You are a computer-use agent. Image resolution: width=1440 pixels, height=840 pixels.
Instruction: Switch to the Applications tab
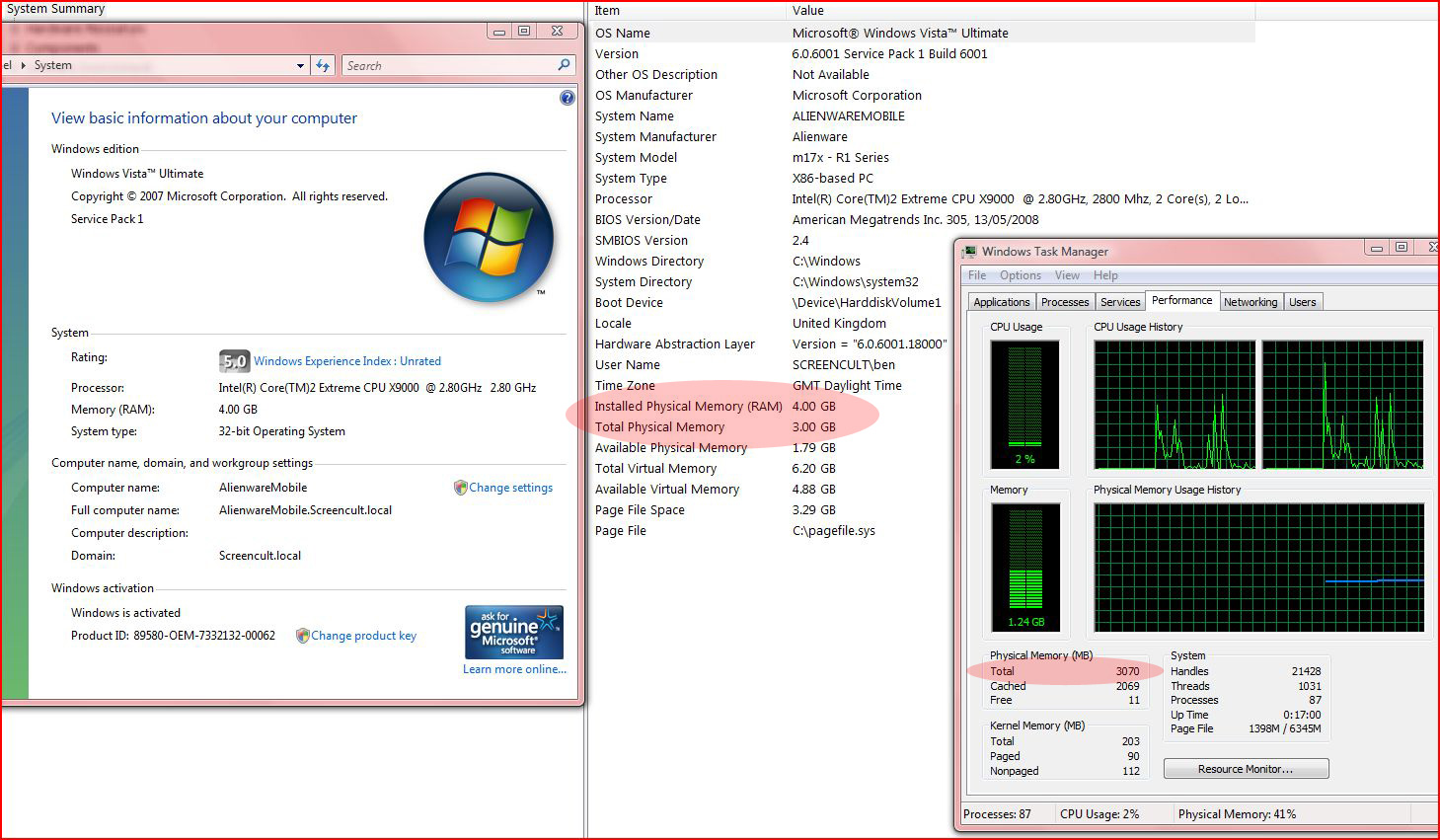[x=1001, y=302]
